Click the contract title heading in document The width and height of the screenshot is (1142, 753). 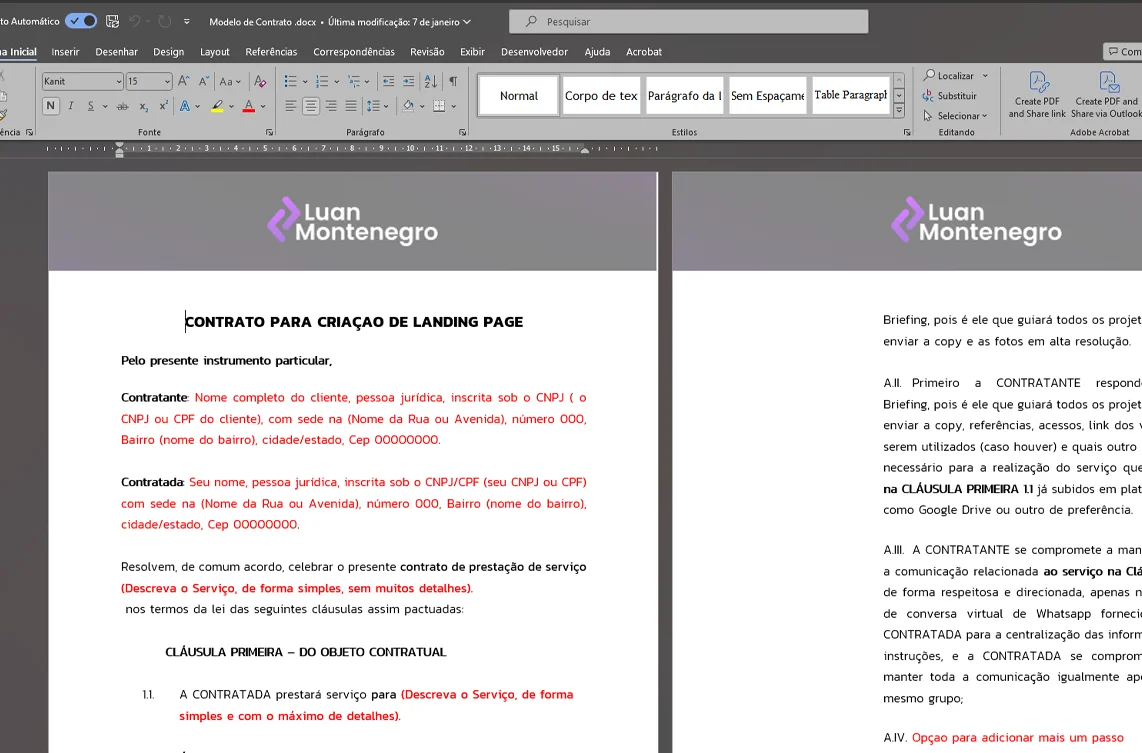pos(354,322)
